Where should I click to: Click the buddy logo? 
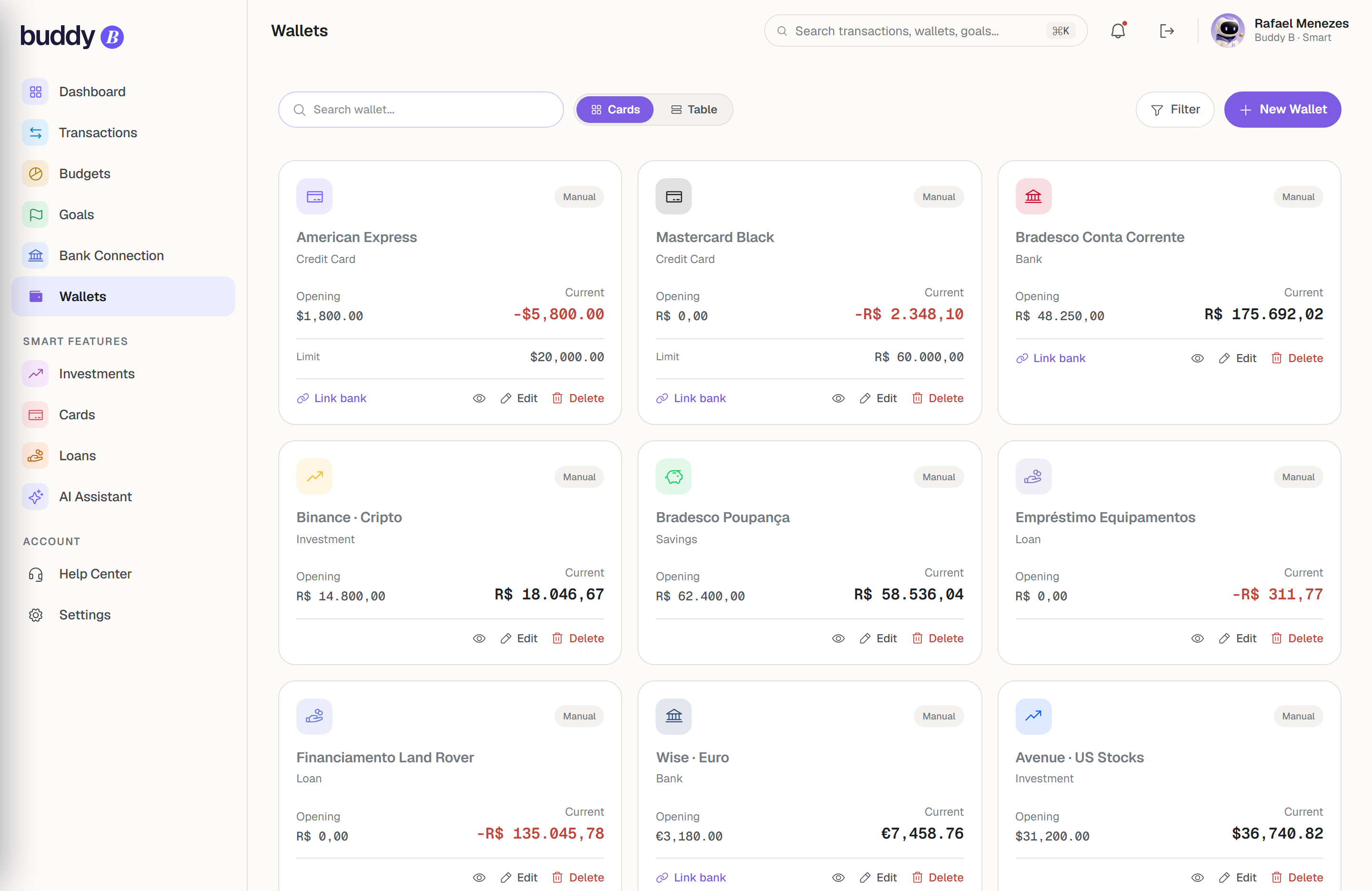72,36
